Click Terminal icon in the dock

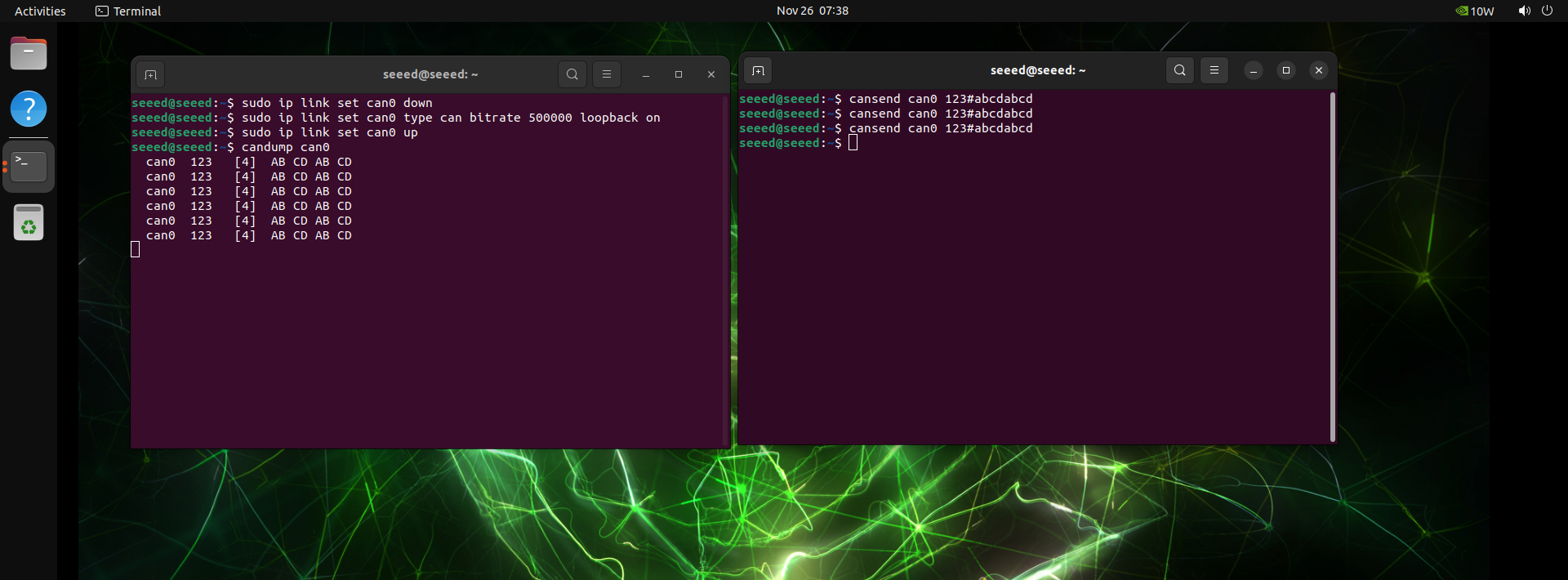point(29,167)
